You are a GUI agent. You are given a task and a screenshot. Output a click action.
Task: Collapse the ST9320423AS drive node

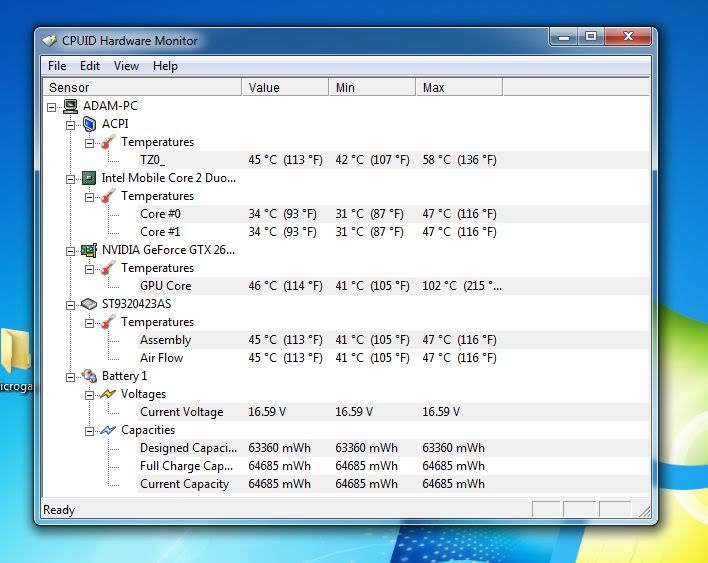tap(70, 305)
